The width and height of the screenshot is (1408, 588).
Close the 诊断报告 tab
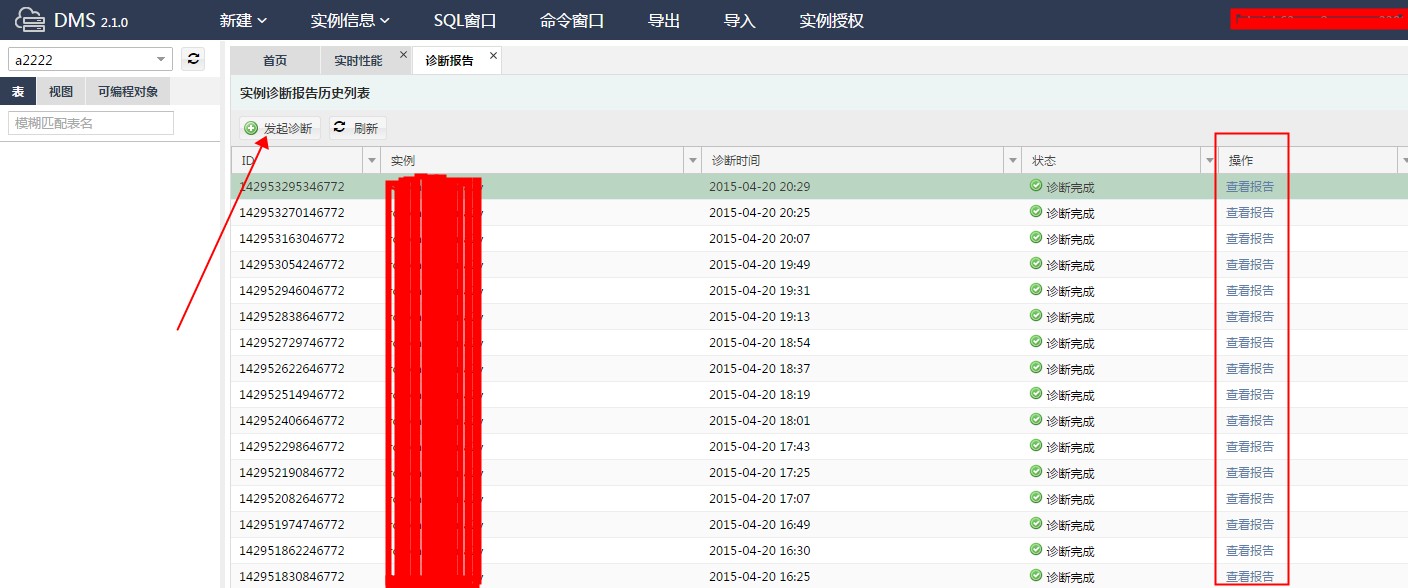(493, 56)
